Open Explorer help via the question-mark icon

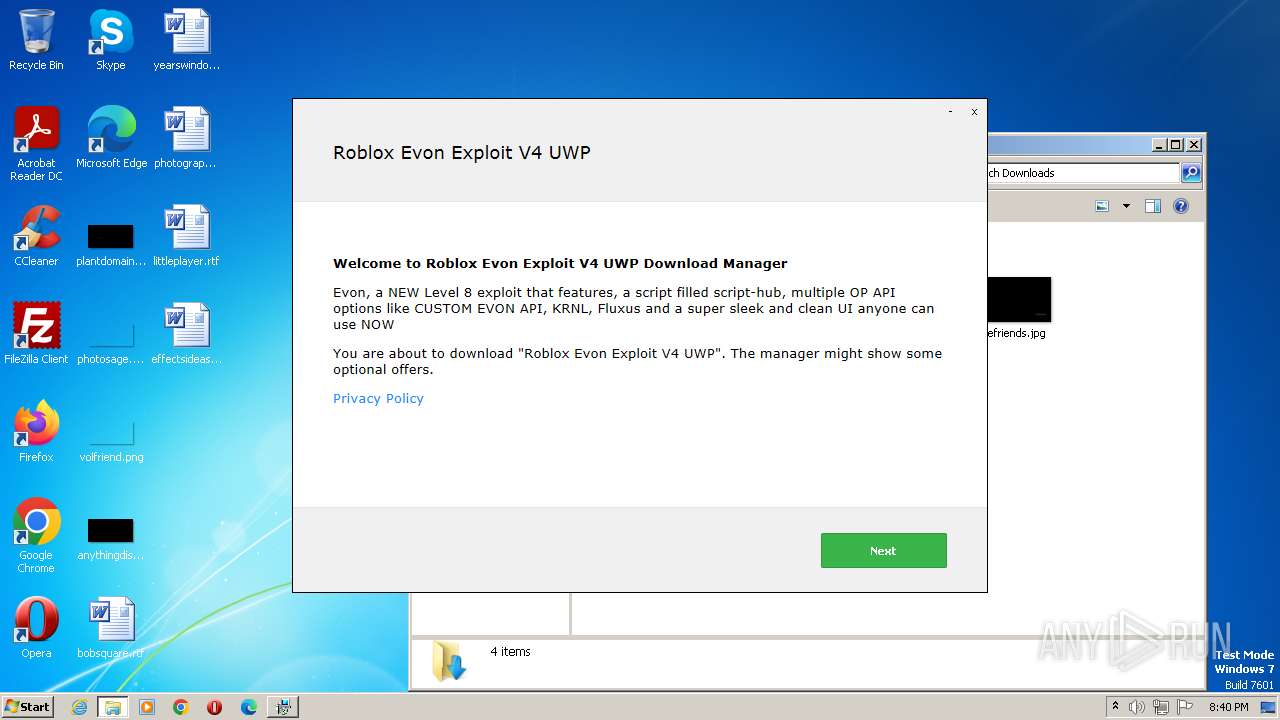[x=1181, y=206]
